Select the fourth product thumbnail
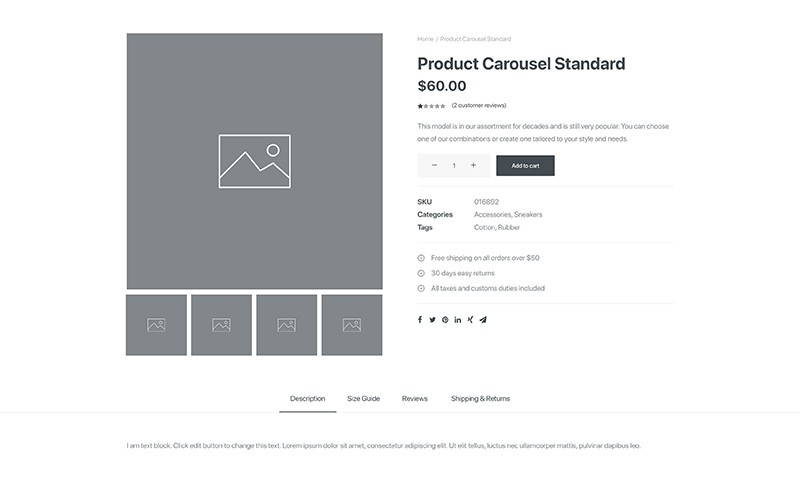 coord(352,325)
